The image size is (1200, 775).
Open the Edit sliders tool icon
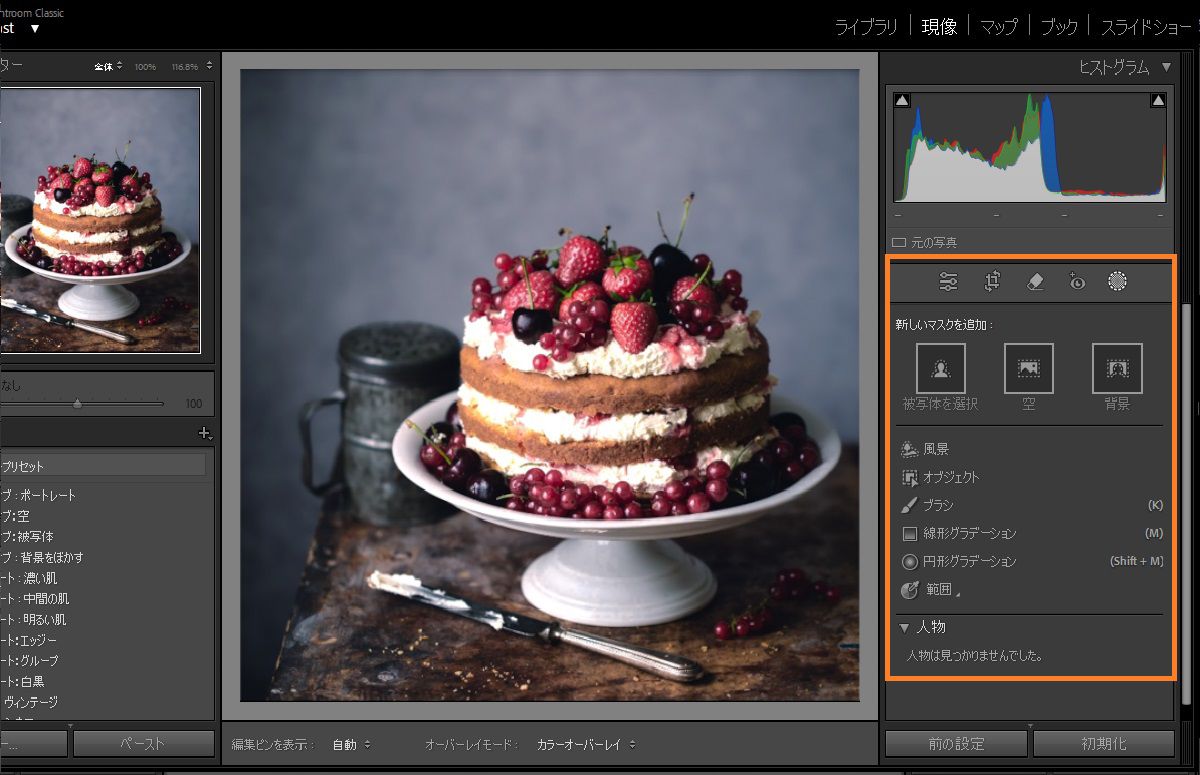pyautogui.click(x=948, y=282)
